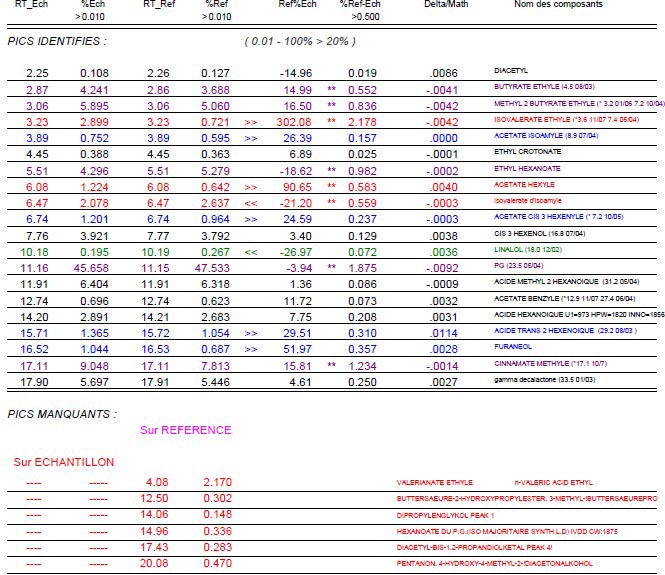Click the .0086 Delta/Math value
The image size is (665, 575).
click(x=444, y=73)
